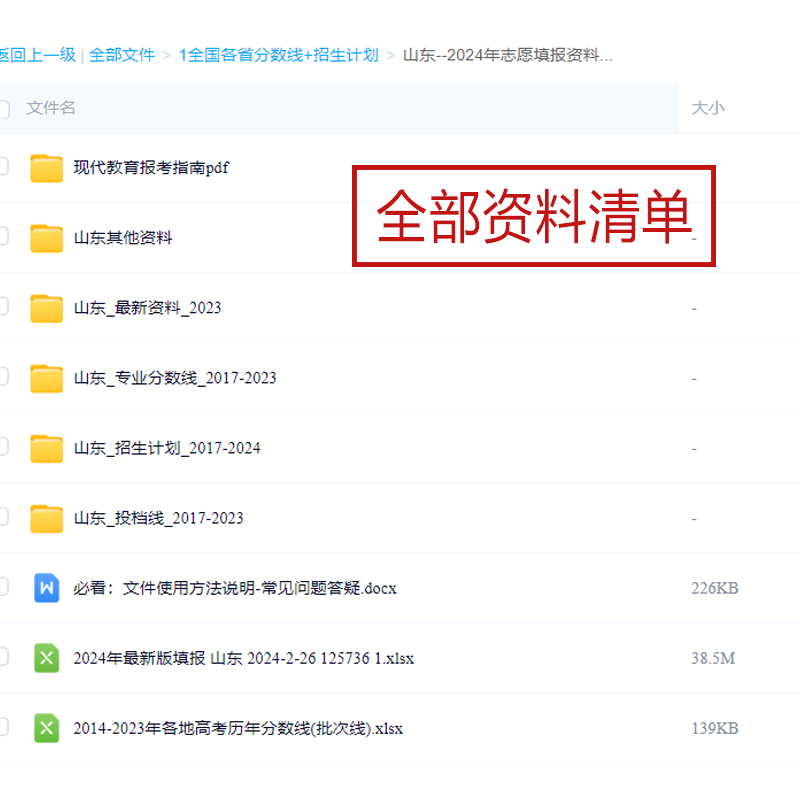800x800 pixels.
Task: Tick the select-all checkbox beside 文件名
Action: tap(4, 109)
